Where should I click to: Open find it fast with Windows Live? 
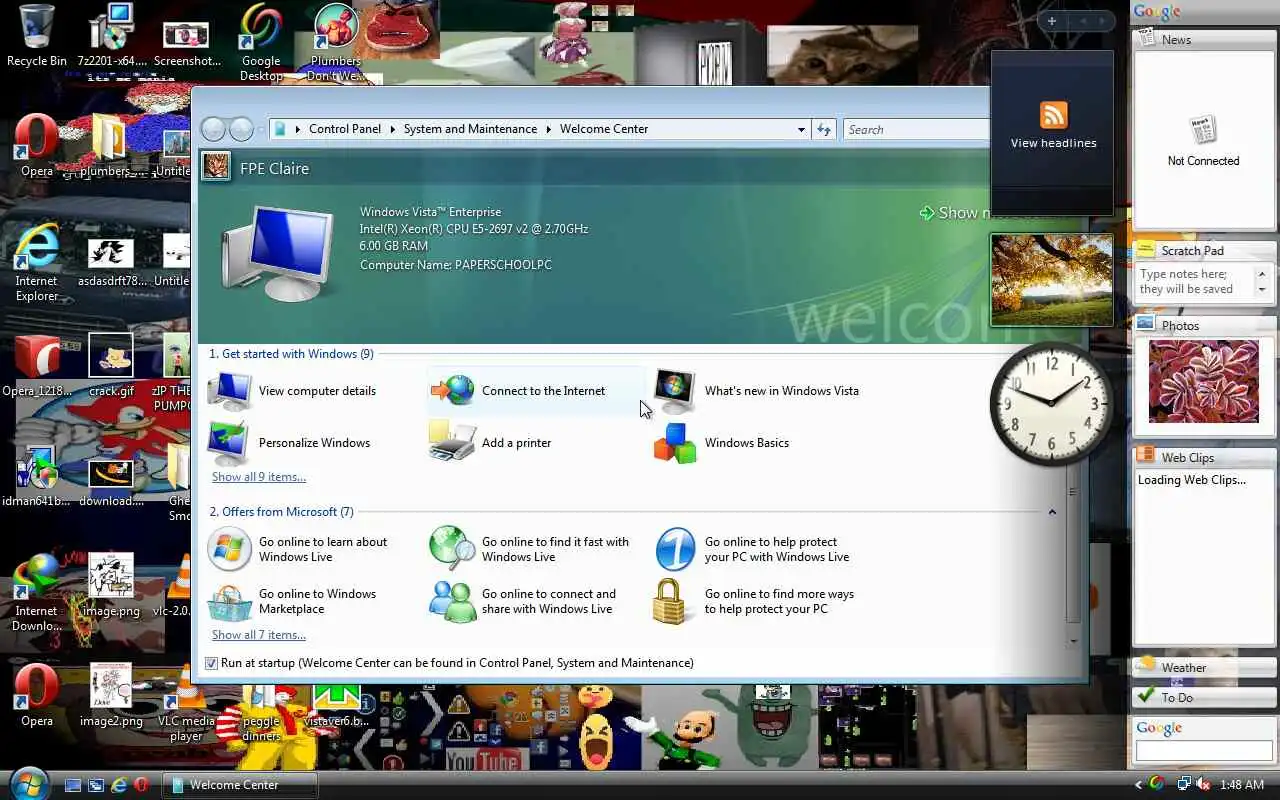pyautogui.click(x=530, y=549)
